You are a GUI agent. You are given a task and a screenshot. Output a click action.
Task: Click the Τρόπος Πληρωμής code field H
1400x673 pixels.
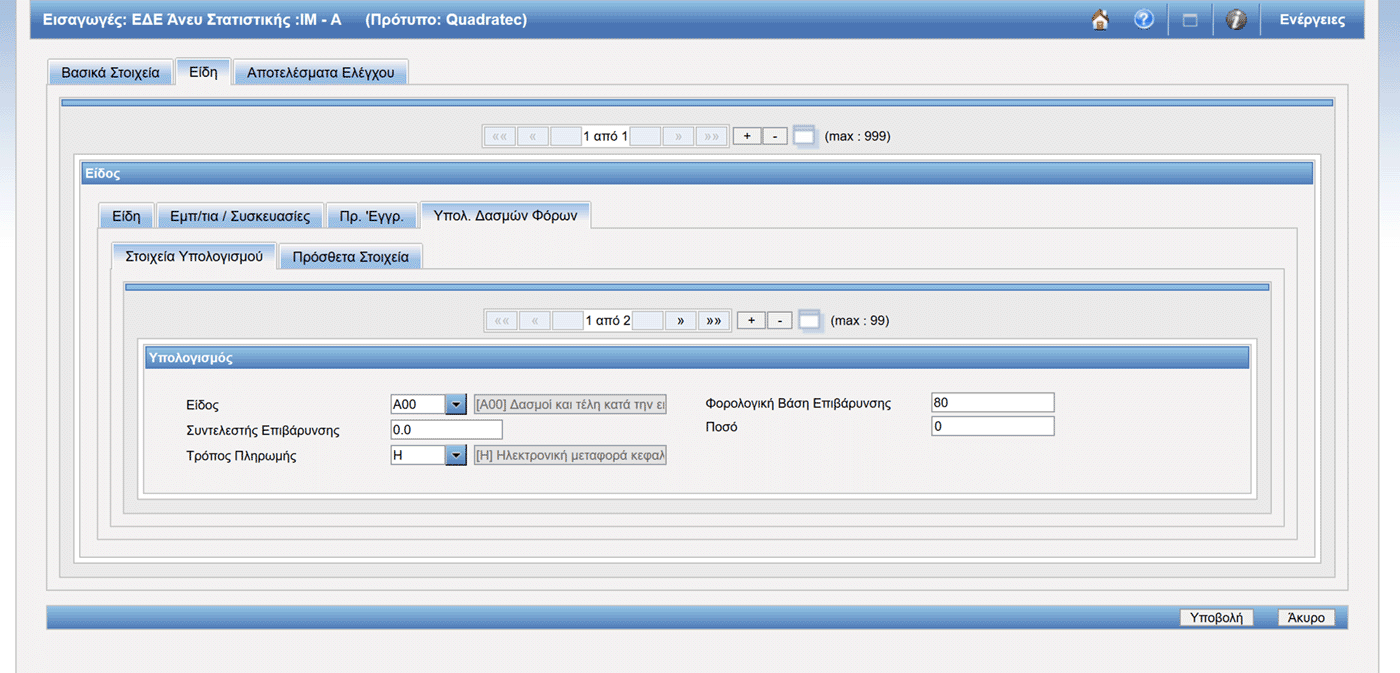(418, 455)
